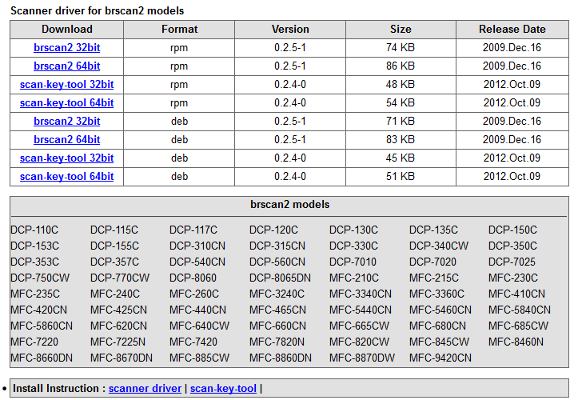Screen dimensions: 578x400
Task: Download brscan2 64bit rpm package
Action: 67,66
